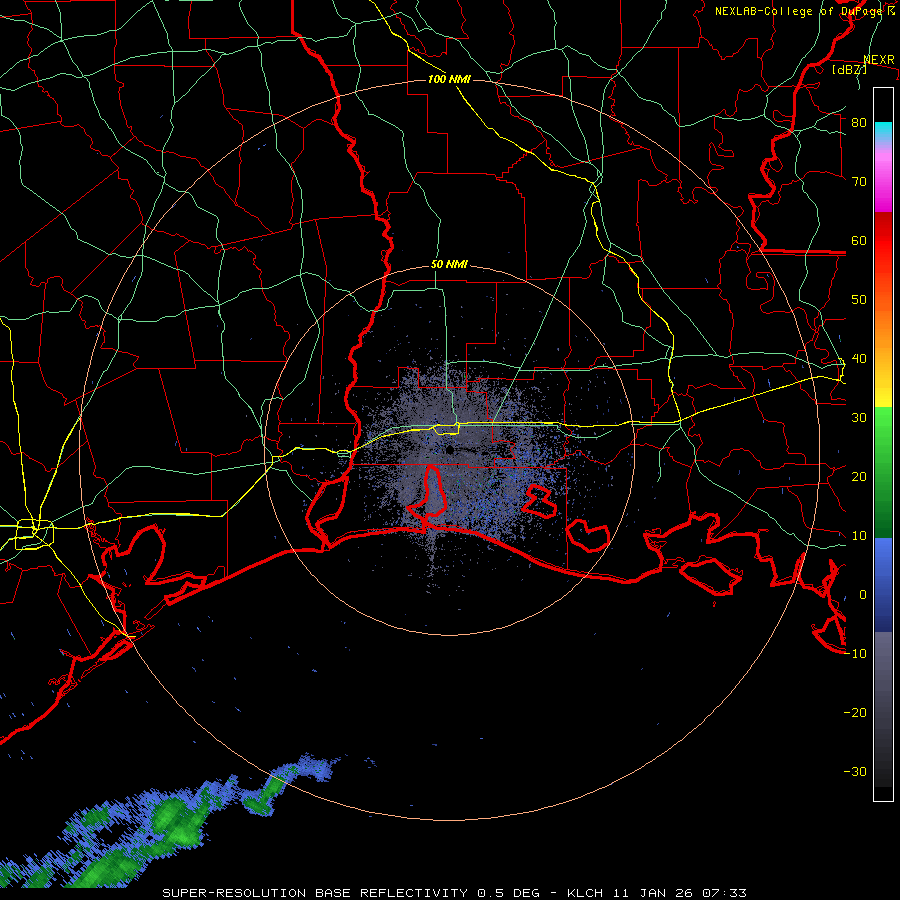
Task: Click the green segment of the color scale
Action: pyautogui.click(x=883, y=472)
